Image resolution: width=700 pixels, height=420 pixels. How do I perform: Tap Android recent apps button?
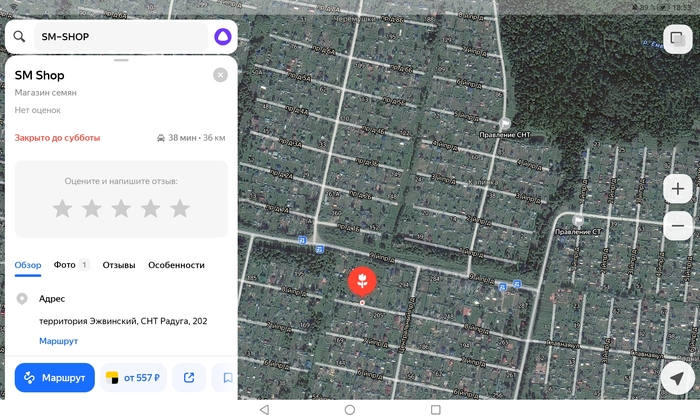436,410
